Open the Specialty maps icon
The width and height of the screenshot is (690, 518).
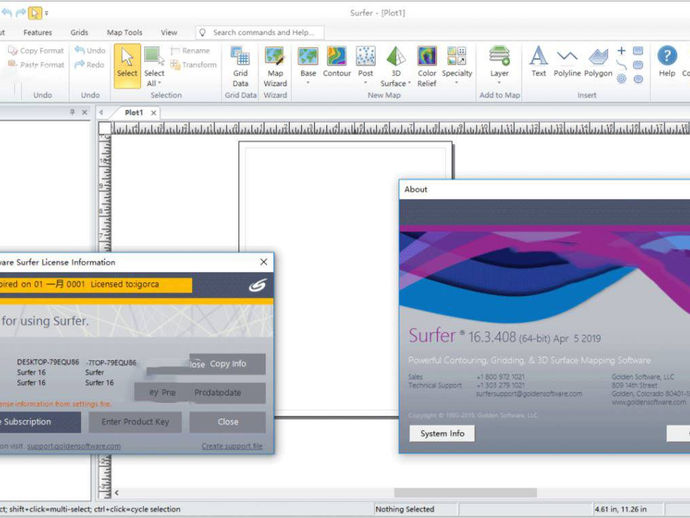click(457, 56)
